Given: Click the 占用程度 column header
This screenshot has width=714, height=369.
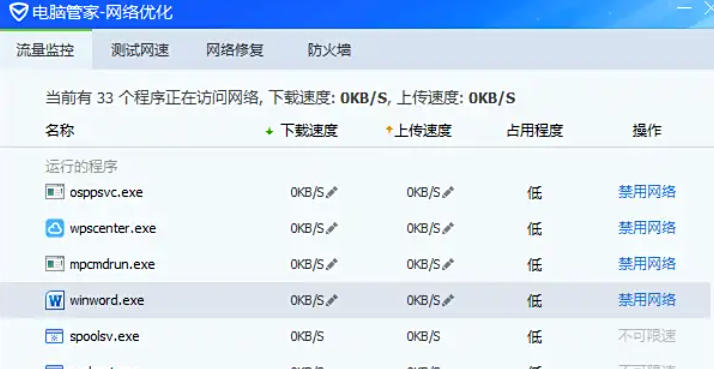Looking at the screenshot, I should [535, 131].
